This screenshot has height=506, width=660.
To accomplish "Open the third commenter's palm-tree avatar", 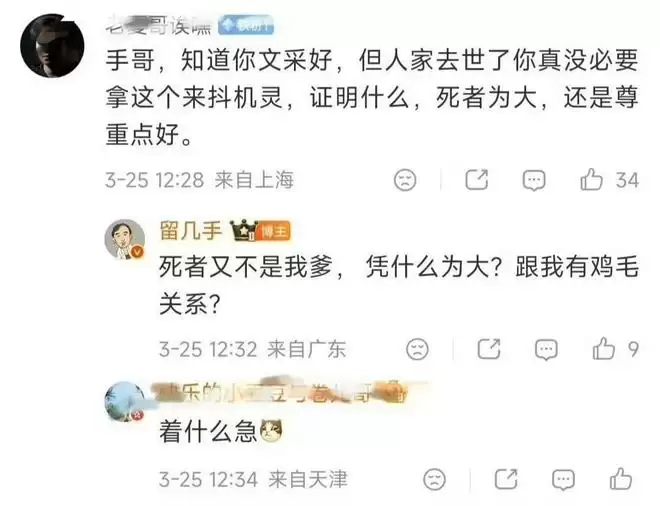I will click(125, 401).
